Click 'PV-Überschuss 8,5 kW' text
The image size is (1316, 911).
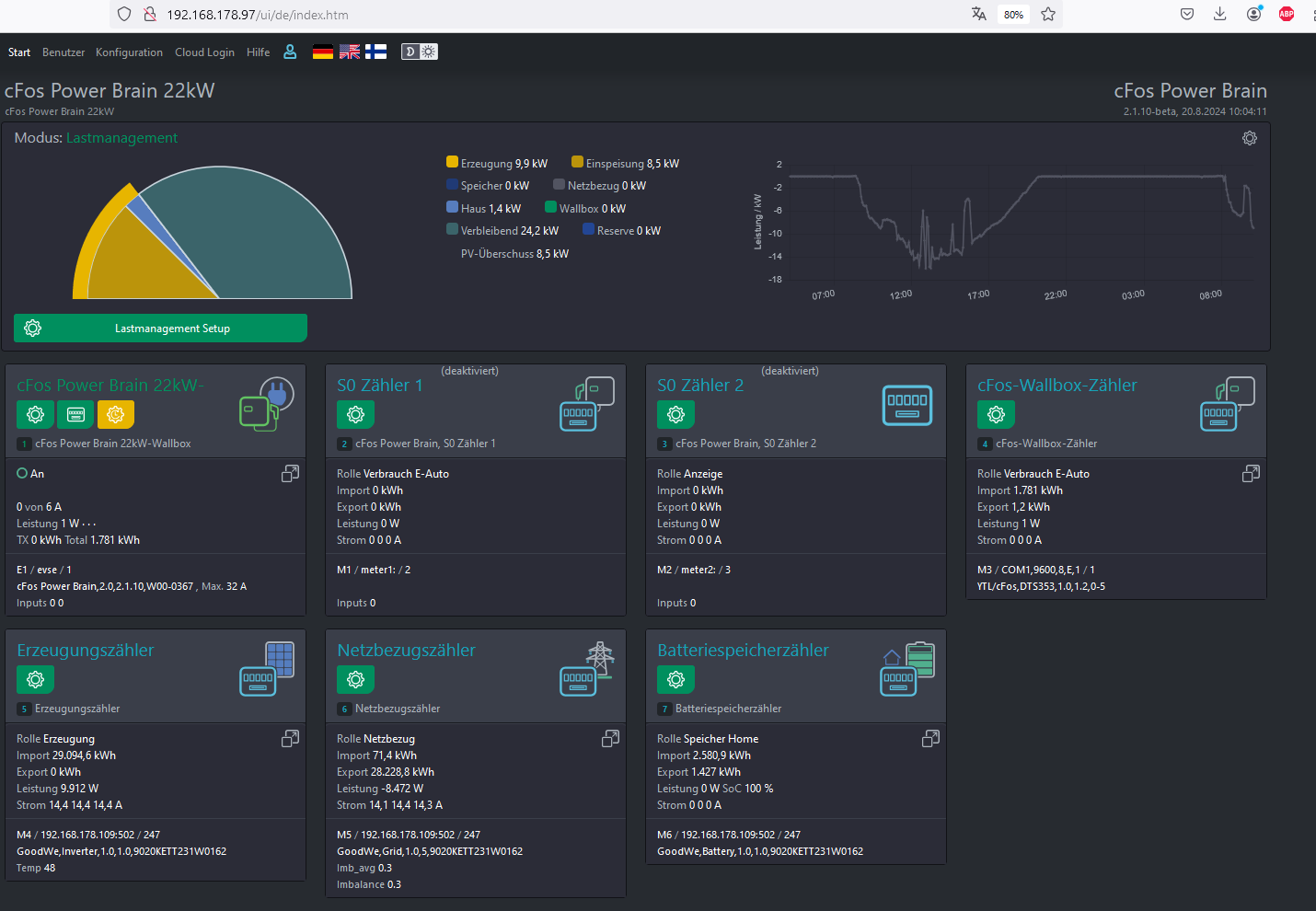tap(514, 254)
